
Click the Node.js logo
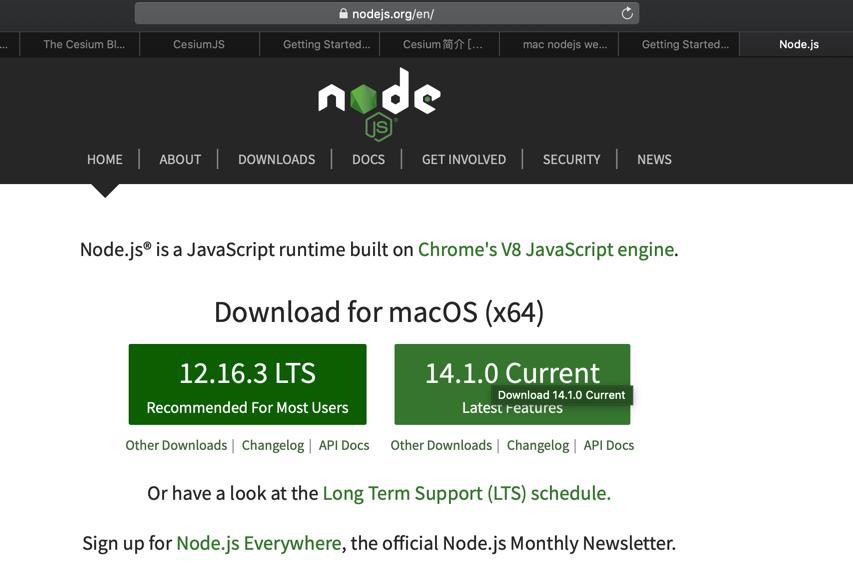(379, 103)
